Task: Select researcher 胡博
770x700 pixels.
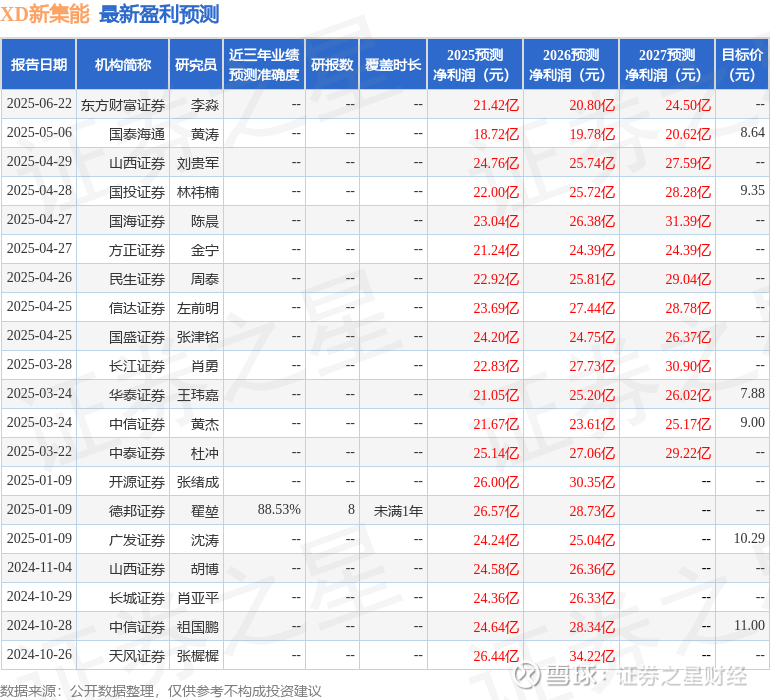Action: (205, 569)
